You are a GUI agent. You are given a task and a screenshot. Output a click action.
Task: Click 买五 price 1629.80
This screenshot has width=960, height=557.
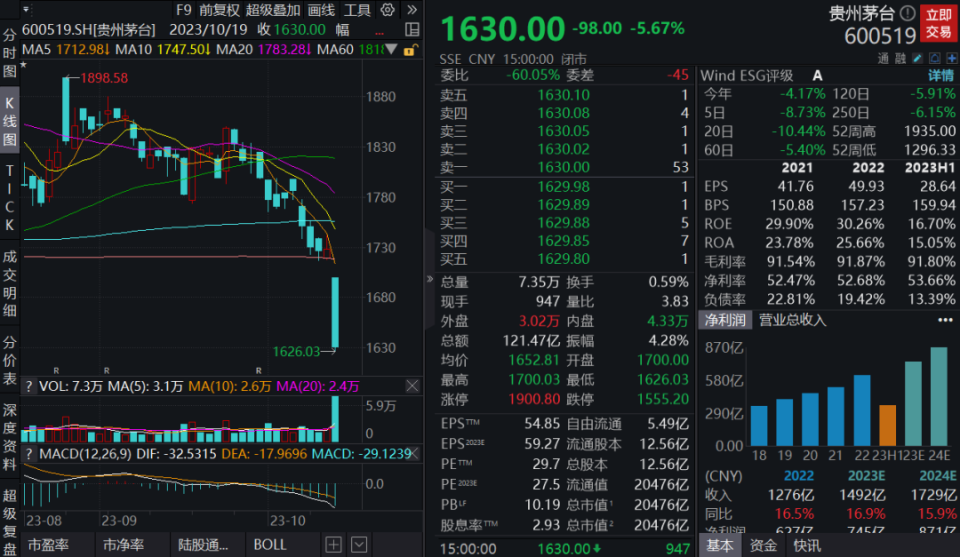click(x=563, y=259)
